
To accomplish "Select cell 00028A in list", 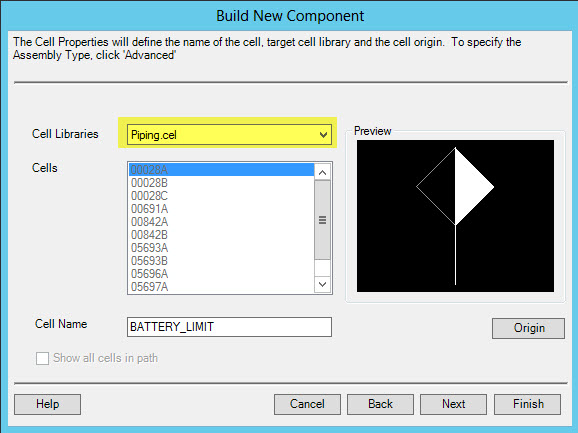I will (221, 170).
